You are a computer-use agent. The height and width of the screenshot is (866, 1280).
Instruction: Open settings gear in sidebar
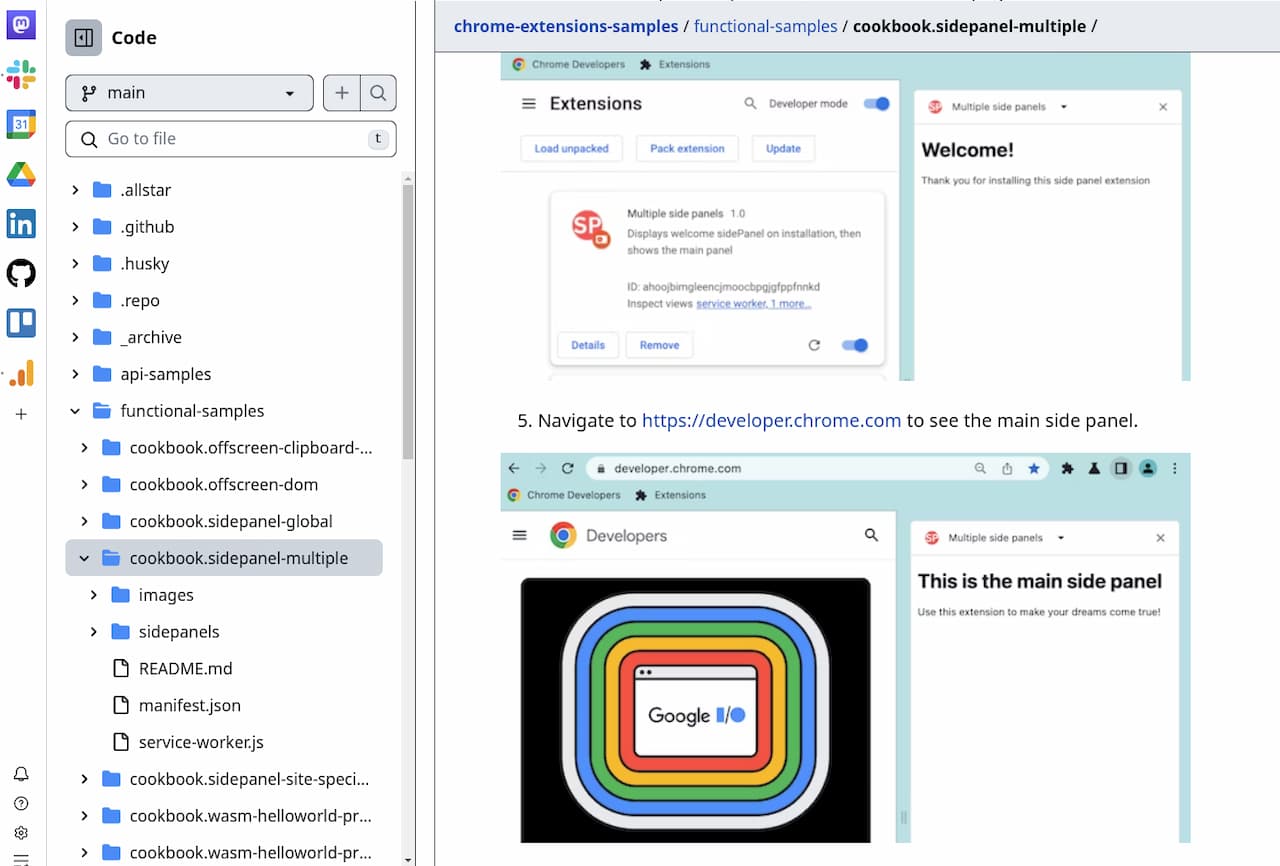click(x=21, y=833)
